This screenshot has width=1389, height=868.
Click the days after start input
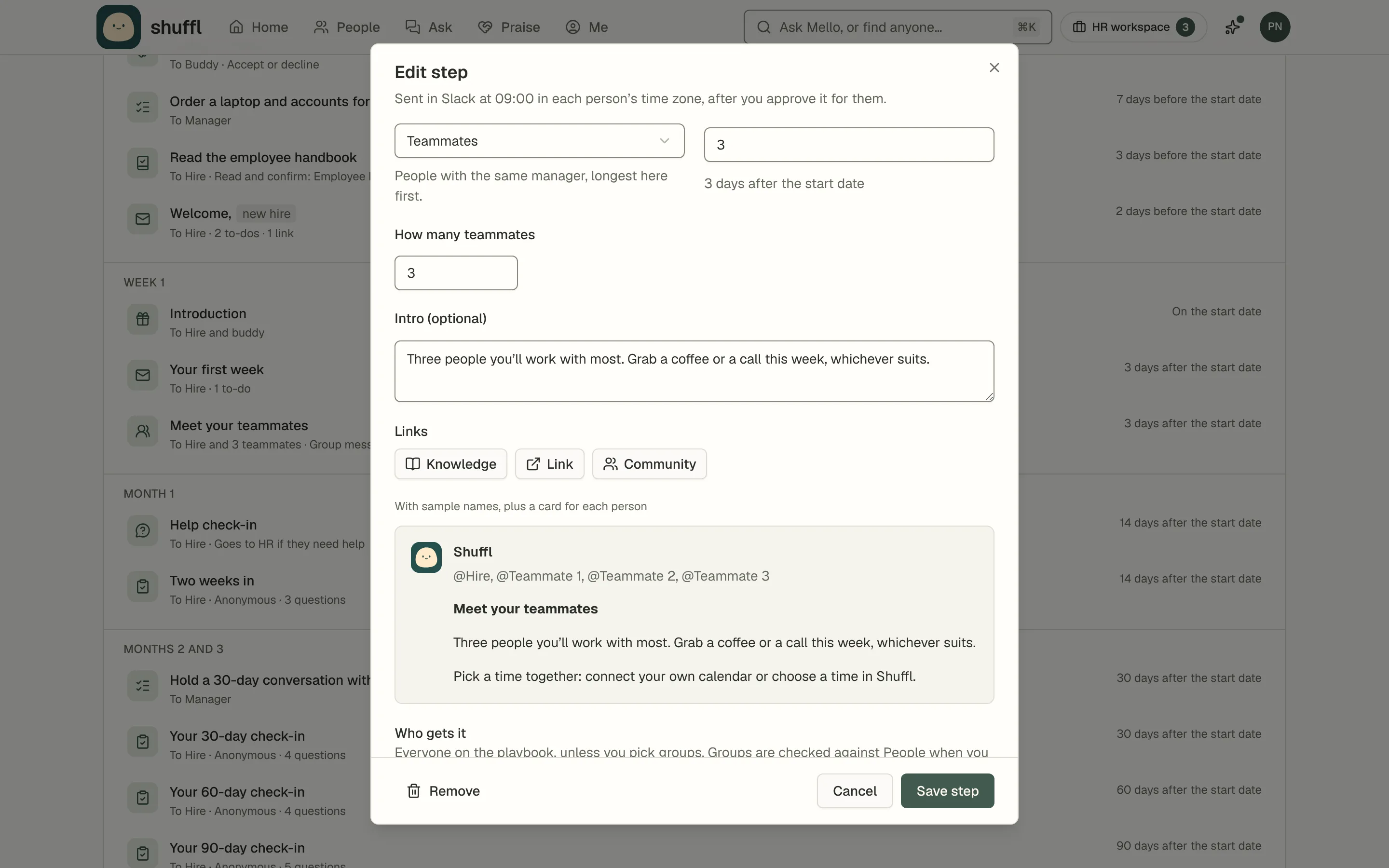click(849, 145)
